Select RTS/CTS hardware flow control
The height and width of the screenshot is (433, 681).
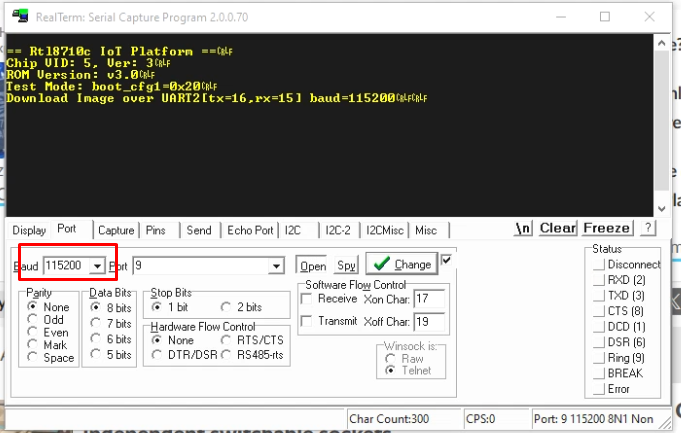(x=252, y=340)
